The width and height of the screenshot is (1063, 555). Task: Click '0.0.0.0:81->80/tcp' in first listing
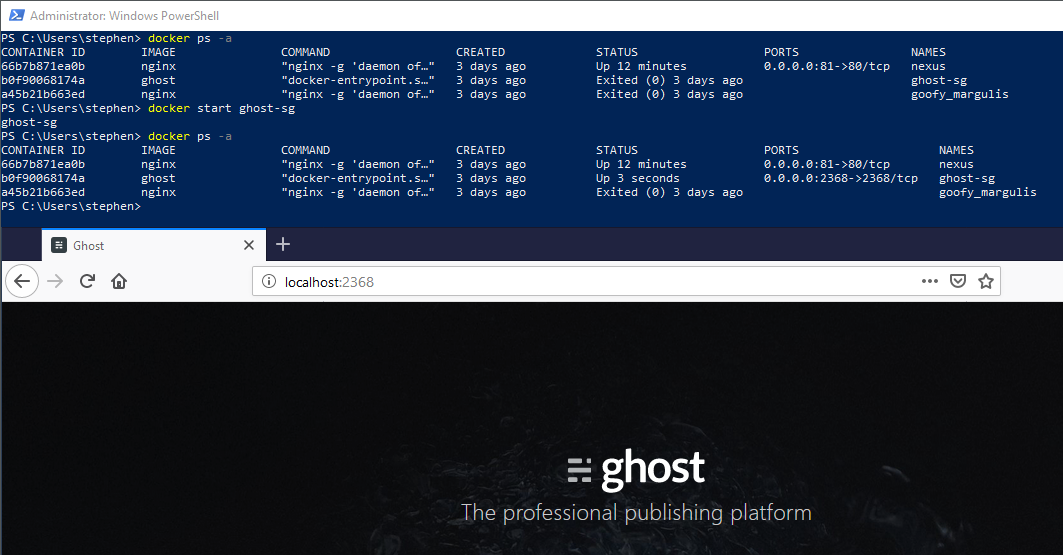(826, 66)
